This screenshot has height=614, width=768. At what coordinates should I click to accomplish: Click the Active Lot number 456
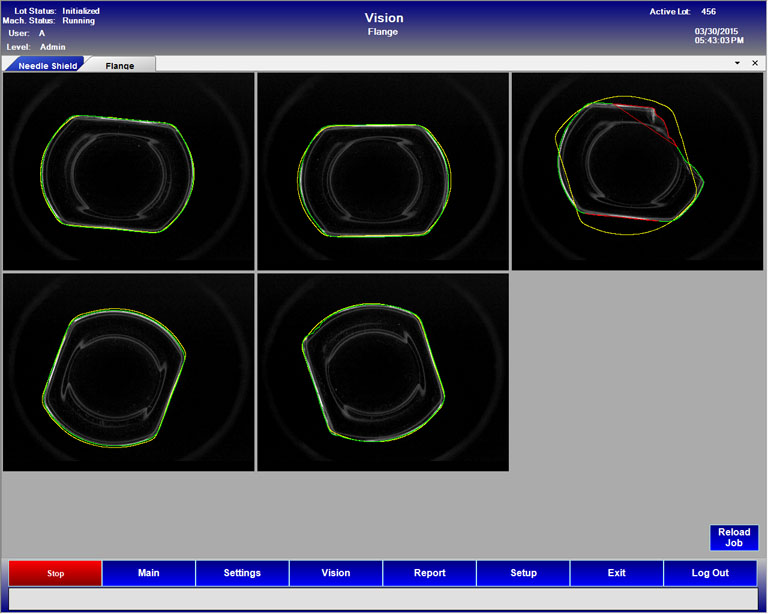point(708,12)
